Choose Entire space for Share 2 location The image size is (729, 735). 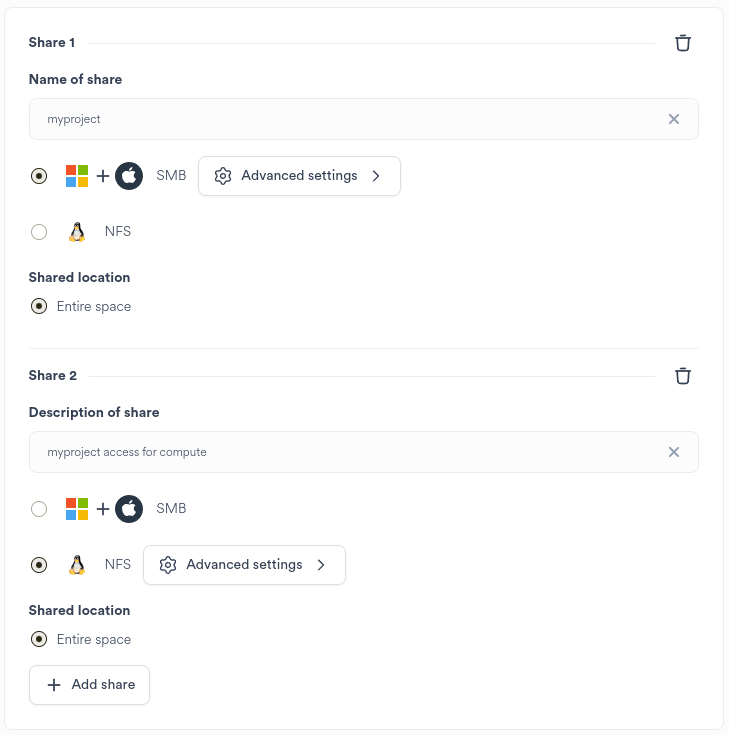click(39, 640)
